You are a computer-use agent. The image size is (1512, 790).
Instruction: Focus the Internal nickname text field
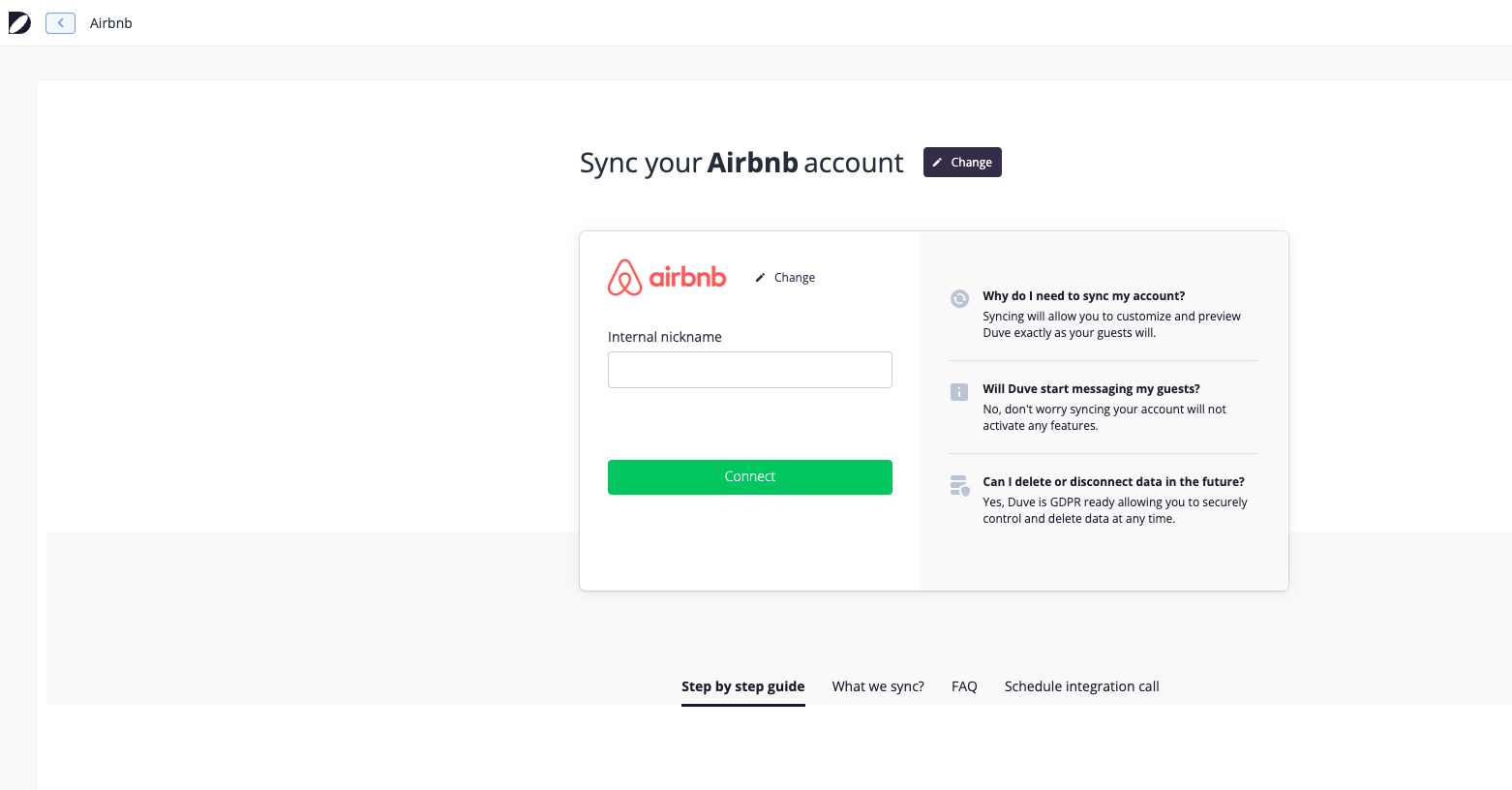[750, 370]
